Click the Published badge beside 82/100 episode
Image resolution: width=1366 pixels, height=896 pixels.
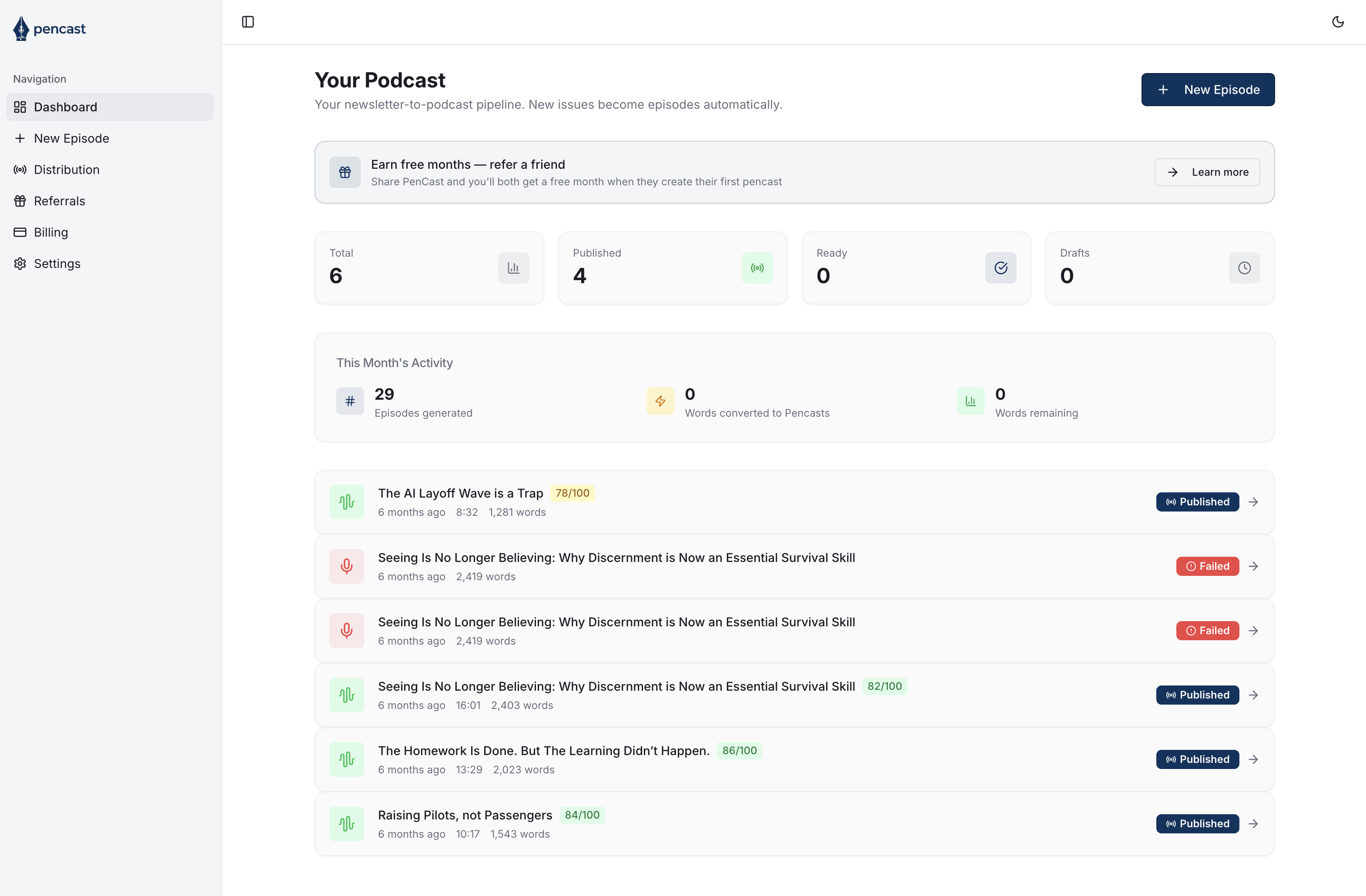pos(1197,695)
